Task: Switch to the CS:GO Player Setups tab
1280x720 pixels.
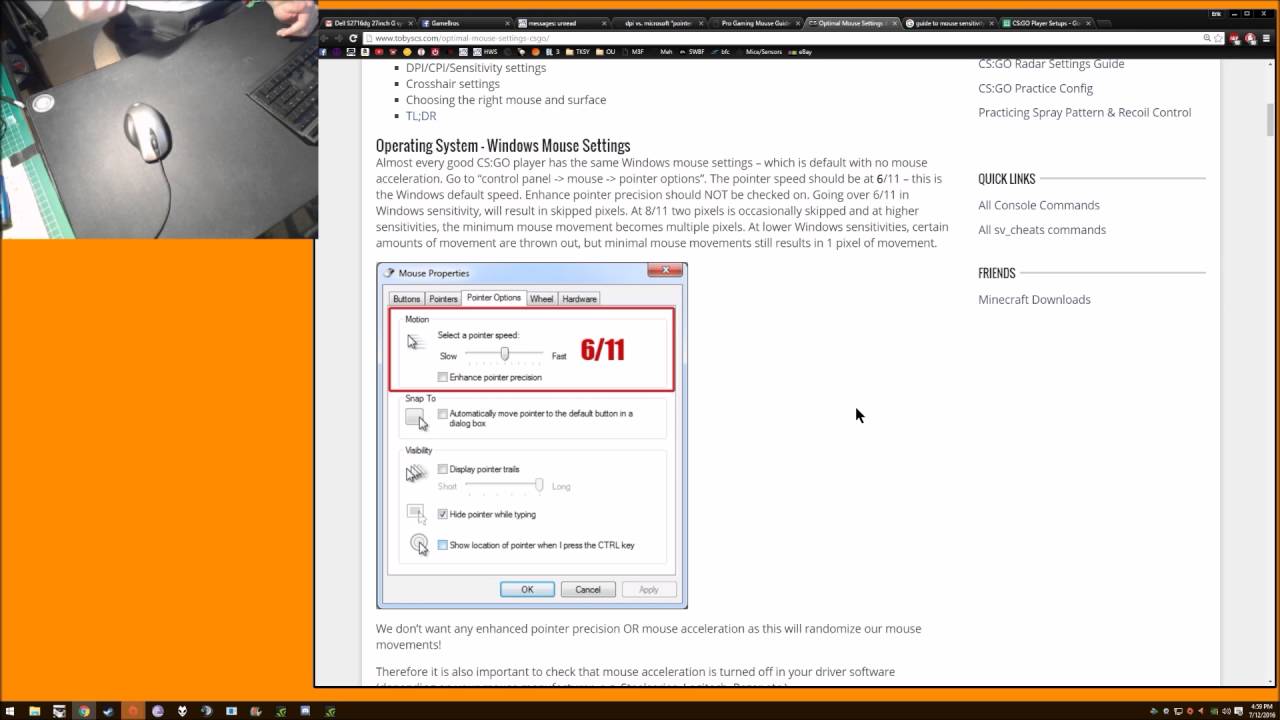Action: coord(1048,22)
